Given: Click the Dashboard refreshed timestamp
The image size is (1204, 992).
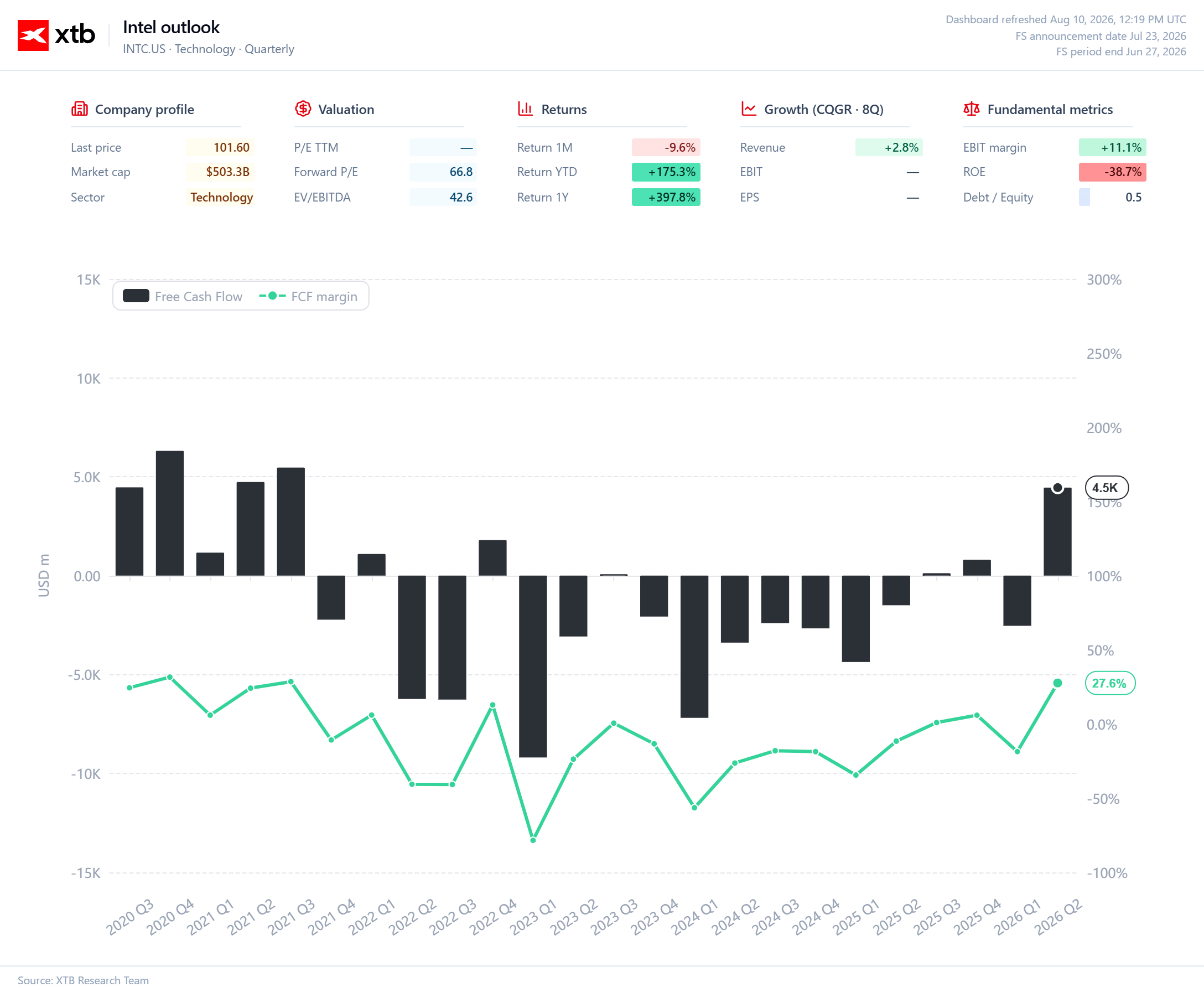Looking at the screenshot, I should pyautogui.click(x=1066, y=19).
